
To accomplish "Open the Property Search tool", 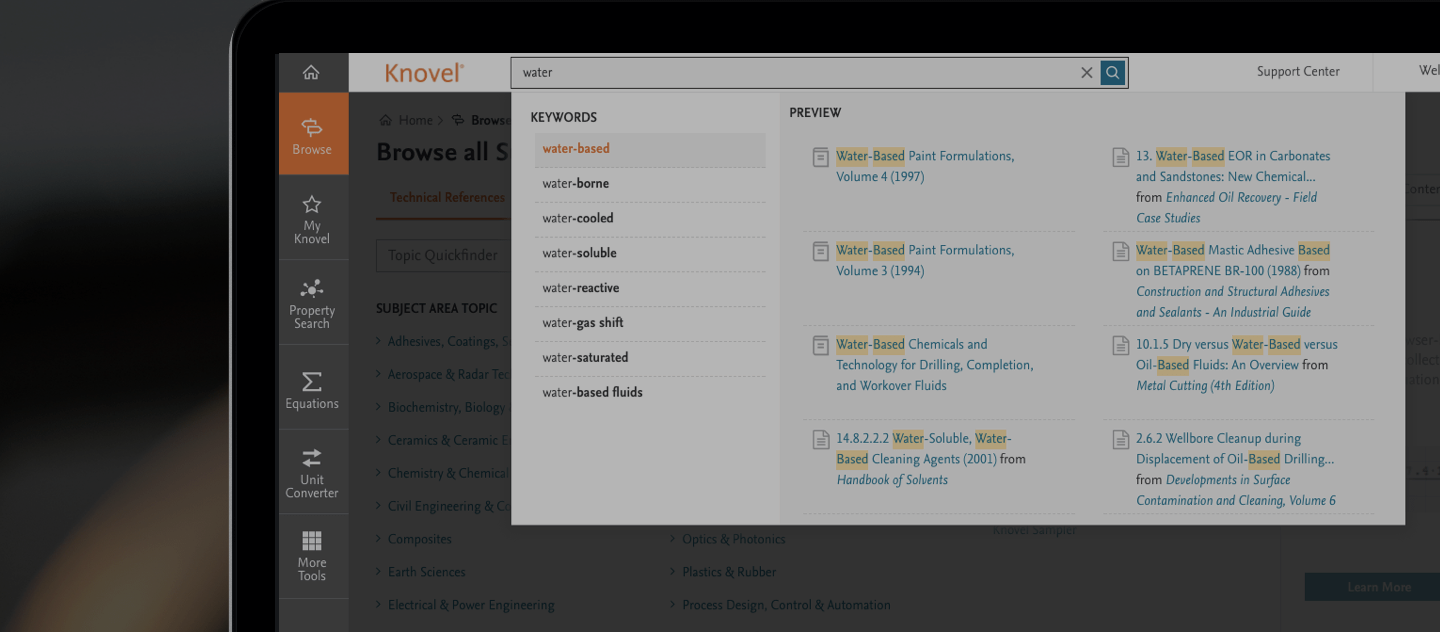I will pyautogui.click(x=312, y=303).
